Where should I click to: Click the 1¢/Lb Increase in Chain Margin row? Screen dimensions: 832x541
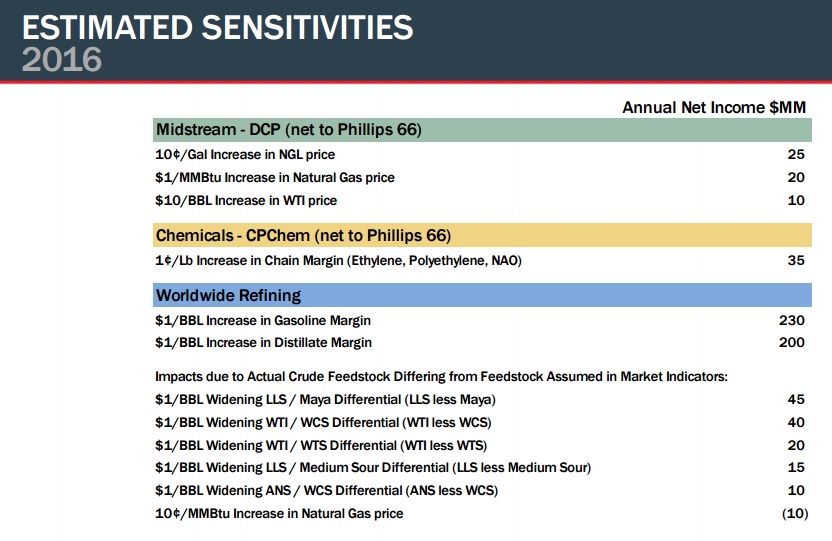pos(338,261)
